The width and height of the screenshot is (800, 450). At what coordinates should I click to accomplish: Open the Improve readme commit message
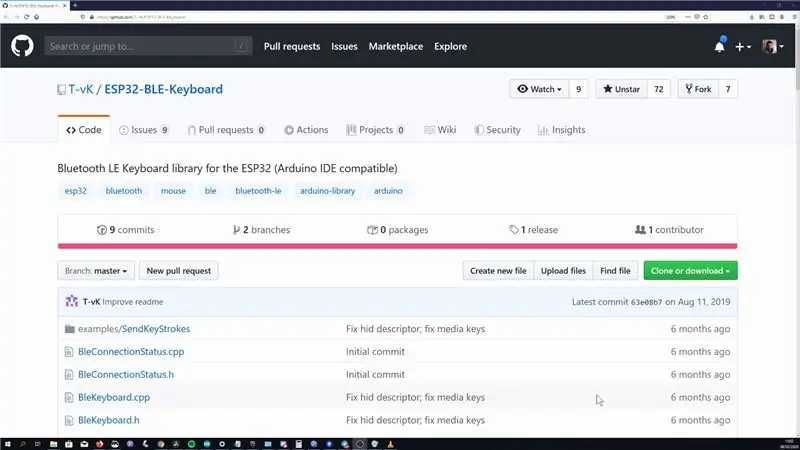pos(133,302)
